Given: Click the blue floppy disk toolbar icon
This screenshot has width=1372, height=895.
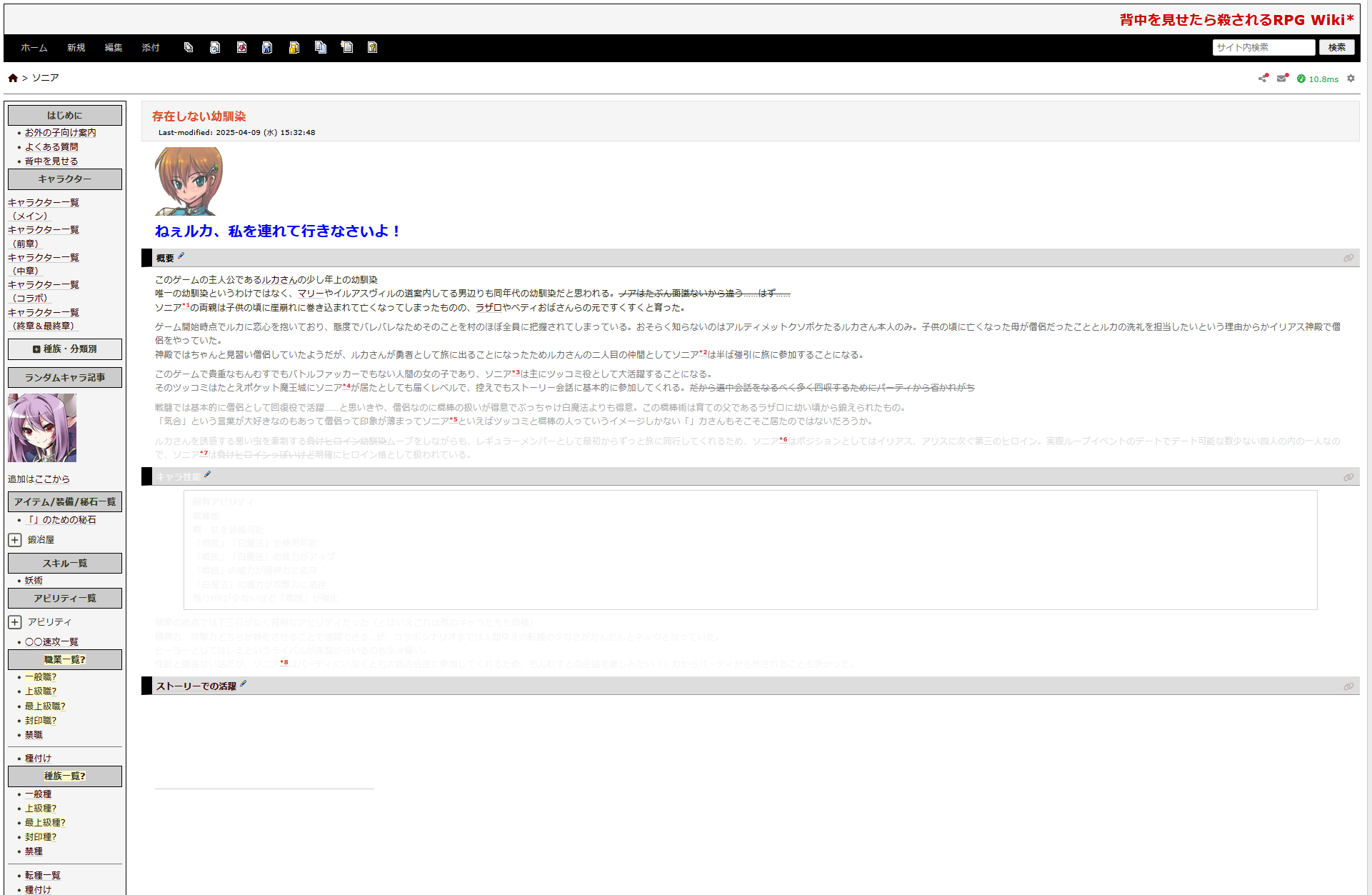Looking at the screenshot, I should (x=267, y=48).
